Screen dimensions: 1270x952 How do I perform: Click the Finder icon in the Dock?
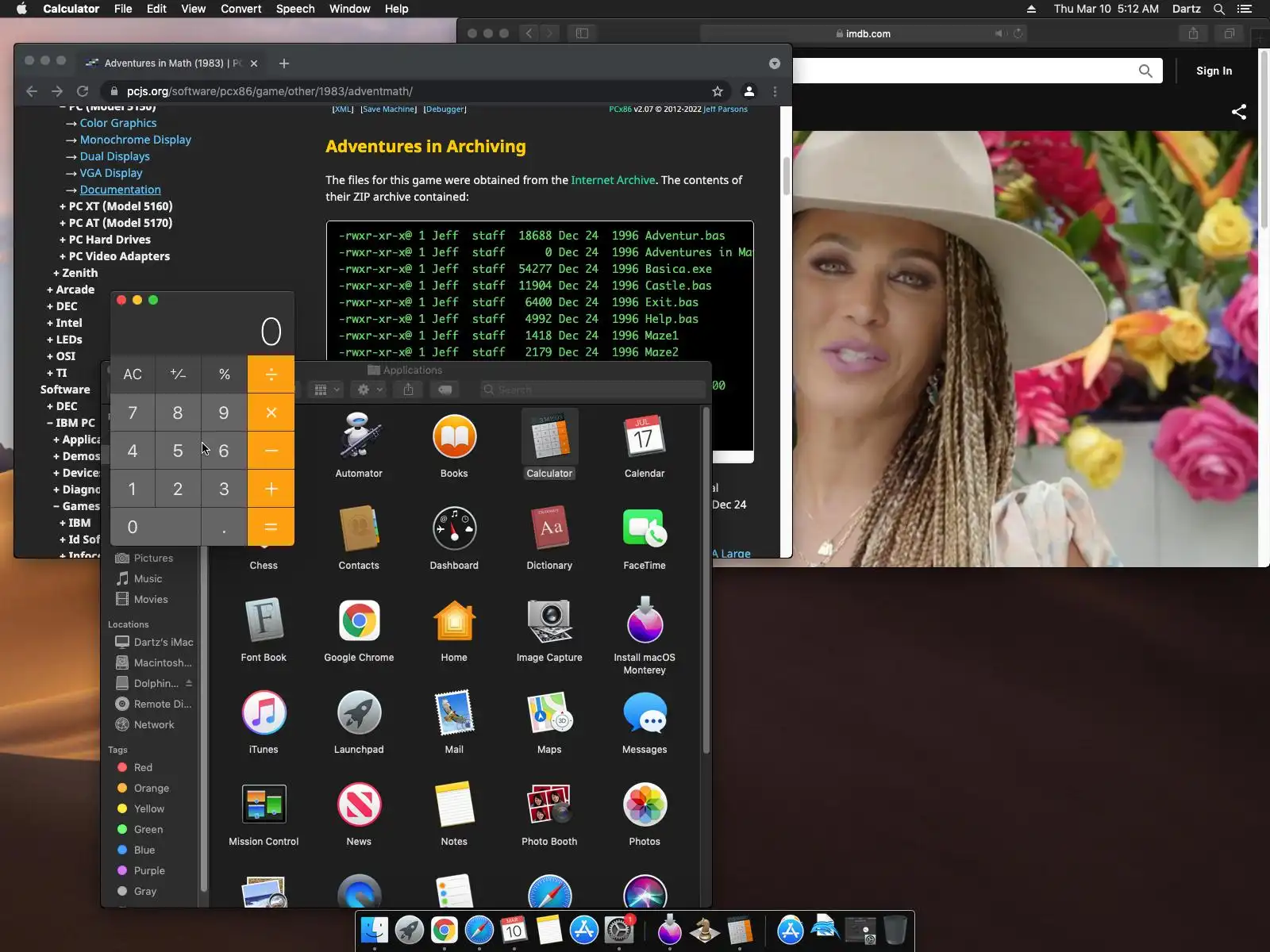374,930
